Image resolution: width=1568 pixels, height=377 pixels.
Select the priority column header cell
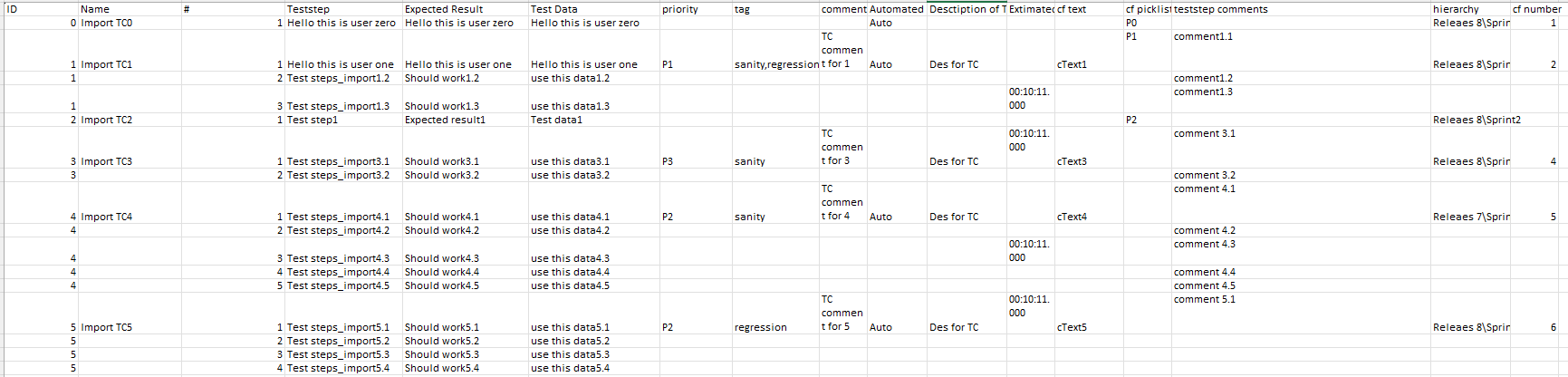(680, 9)
